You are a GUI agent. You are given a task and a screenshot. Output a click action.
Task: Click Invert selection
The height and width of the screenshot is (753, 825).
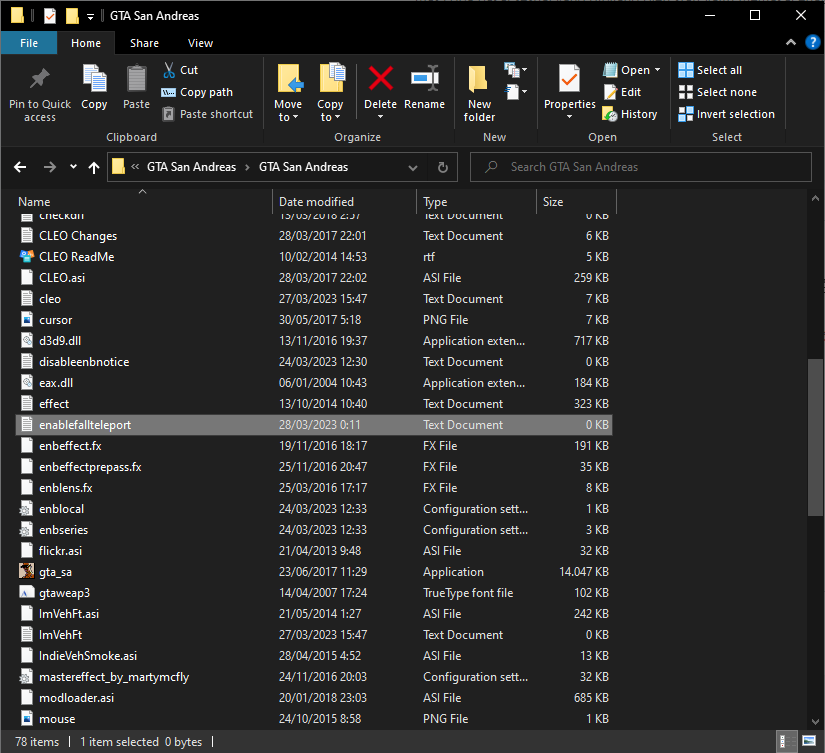coord(727,114)
